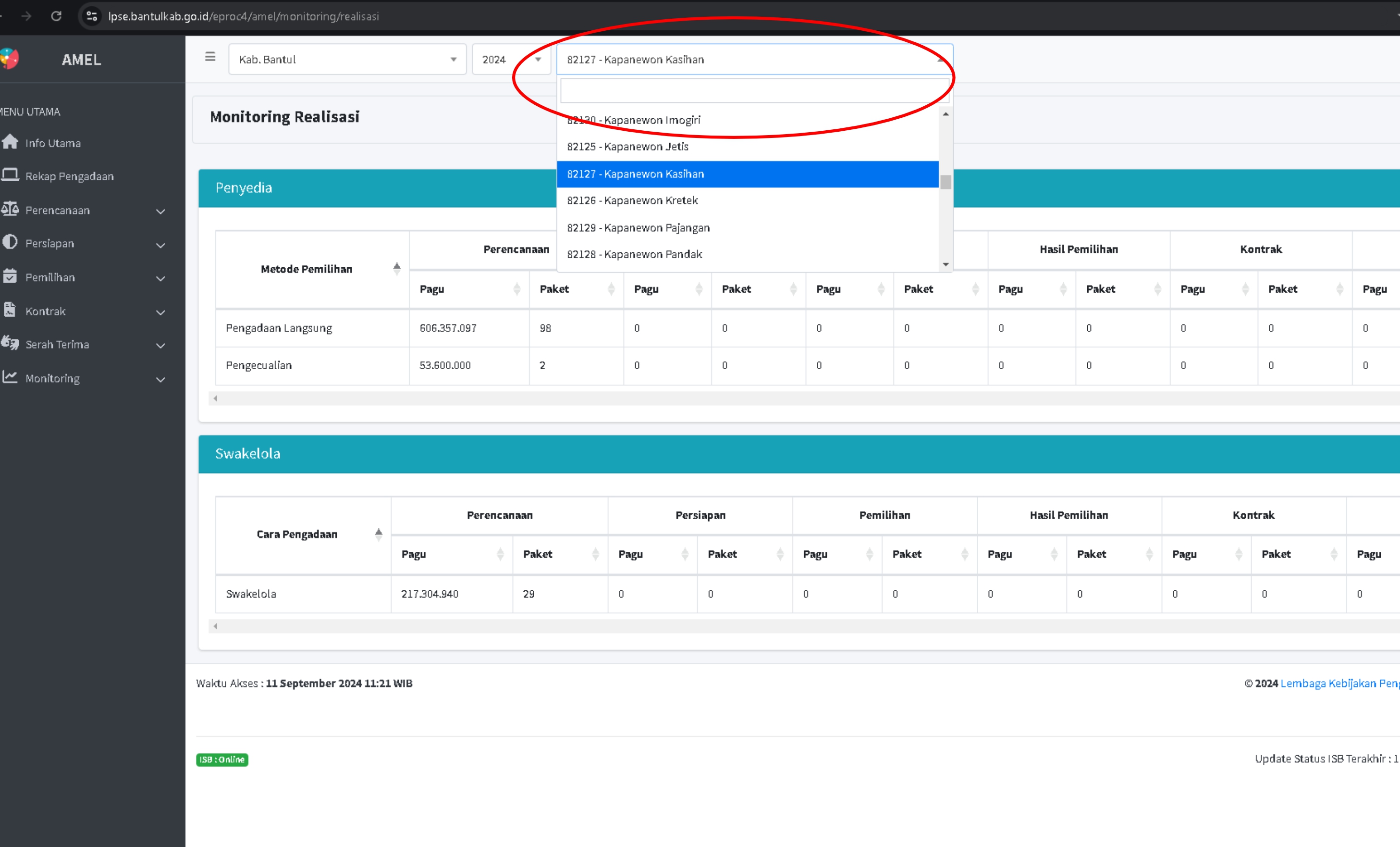Sort Penyedia table by Metode Pemilihan

click(396, 269)
